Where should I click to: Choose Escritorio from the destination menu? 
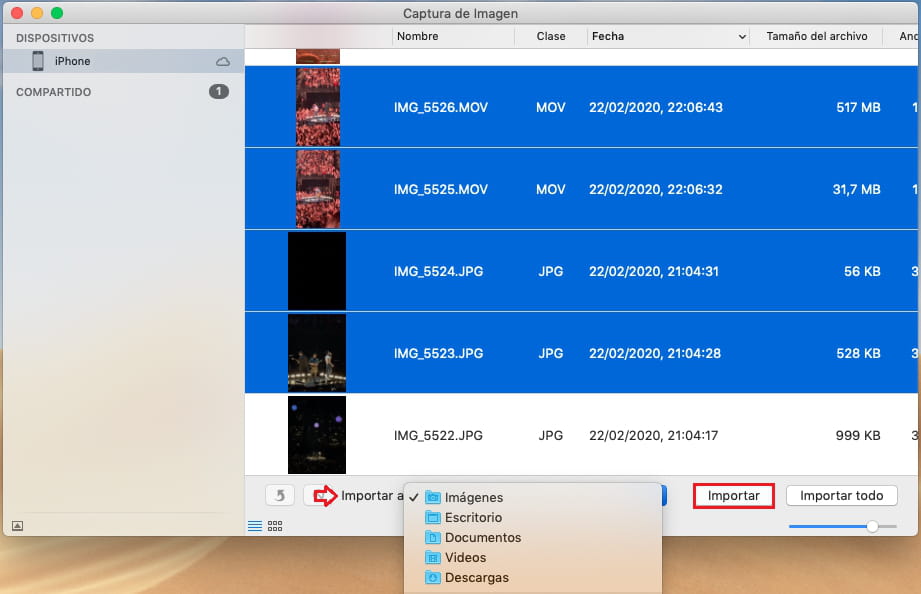pos(473,518)
